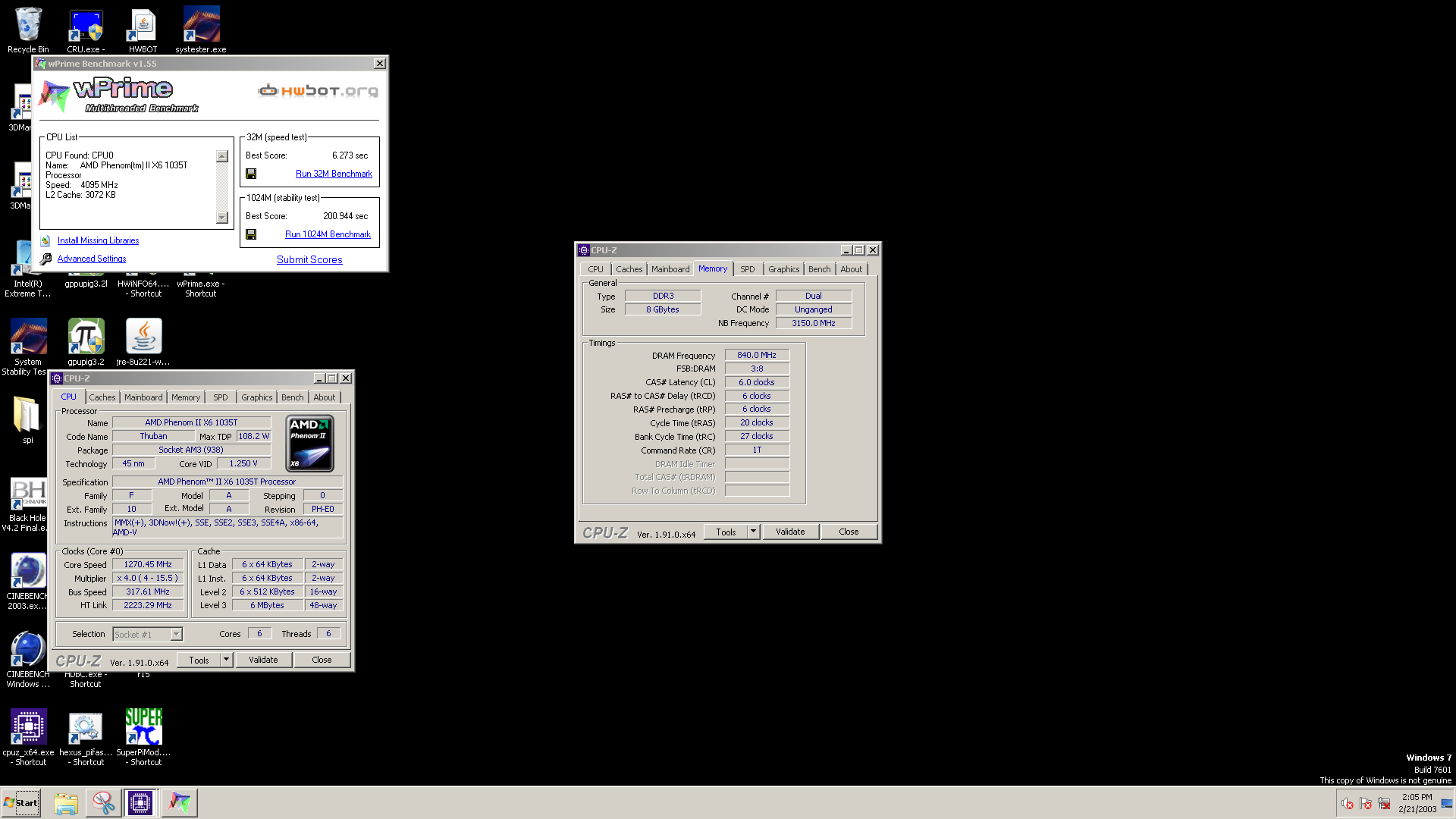Click Close button in CPU-Z CPU window

(x=322, y=660)
